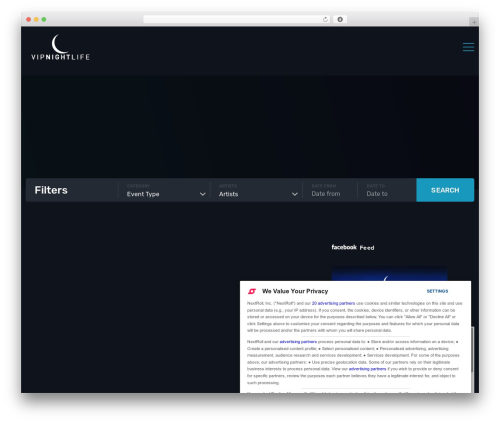Open the '20 advertising partners' link
500x423 pixels.
coord(333,303)
